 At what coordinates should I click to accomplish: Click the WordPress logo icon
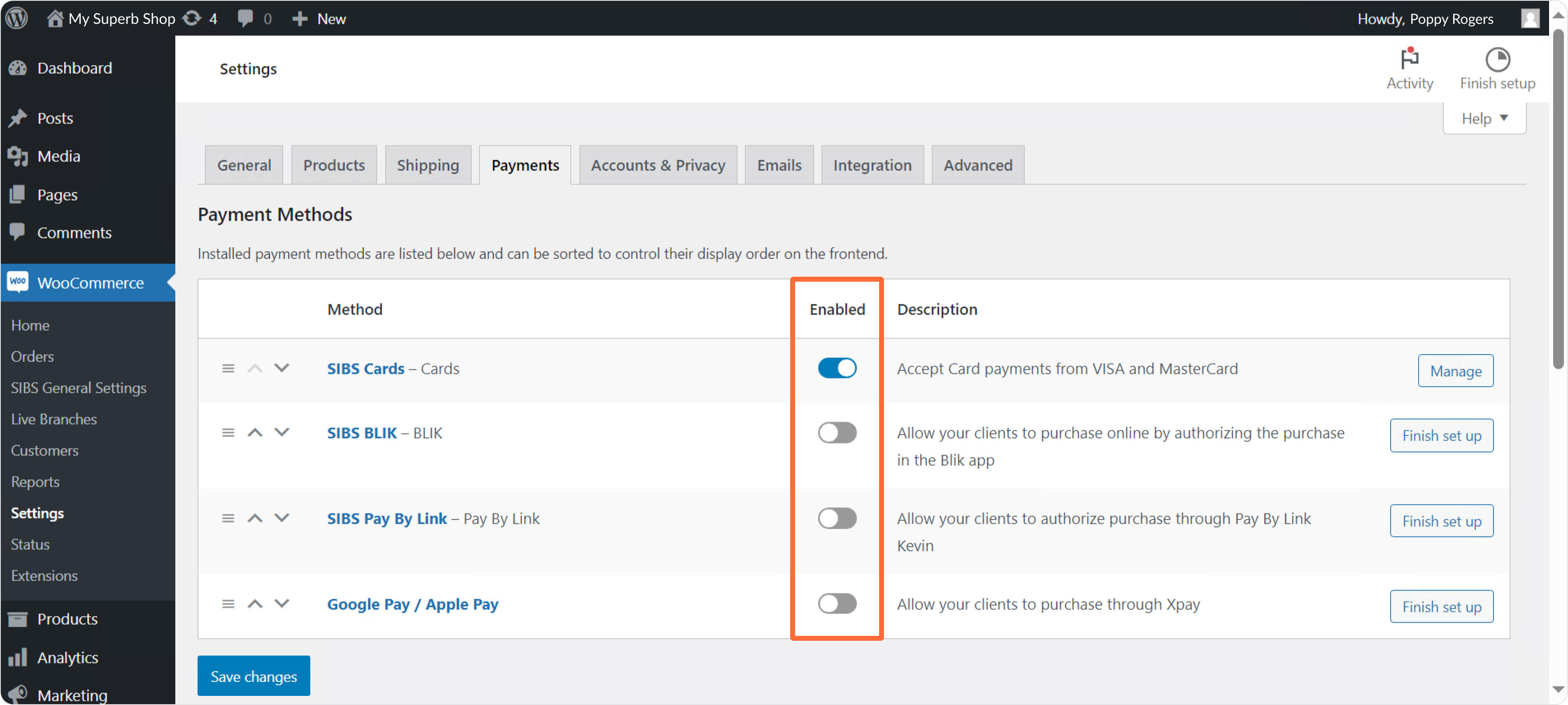(x=17, y=18)
